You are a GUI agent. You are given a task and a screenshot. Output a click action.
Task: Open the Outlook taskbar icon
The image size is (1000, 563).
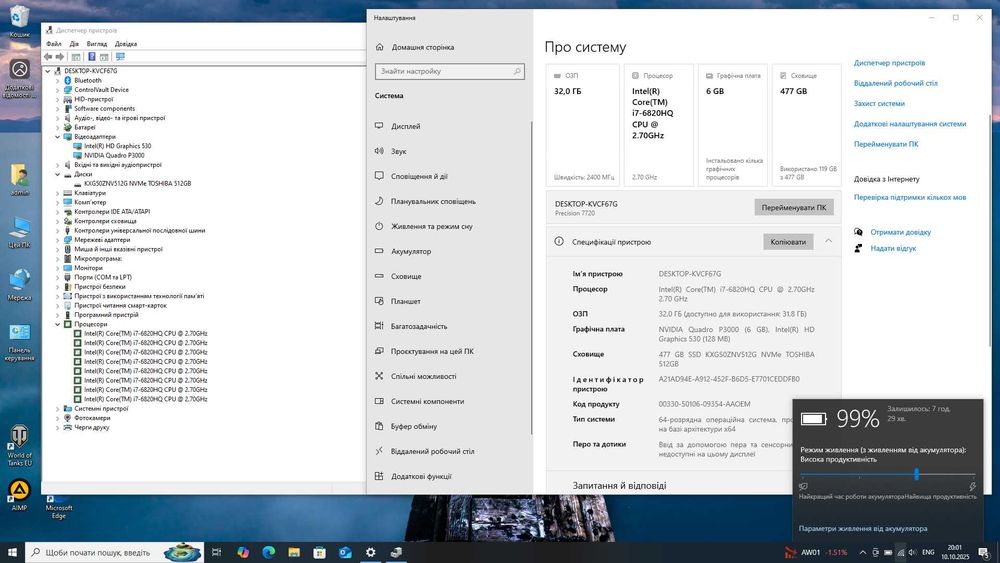345,552
